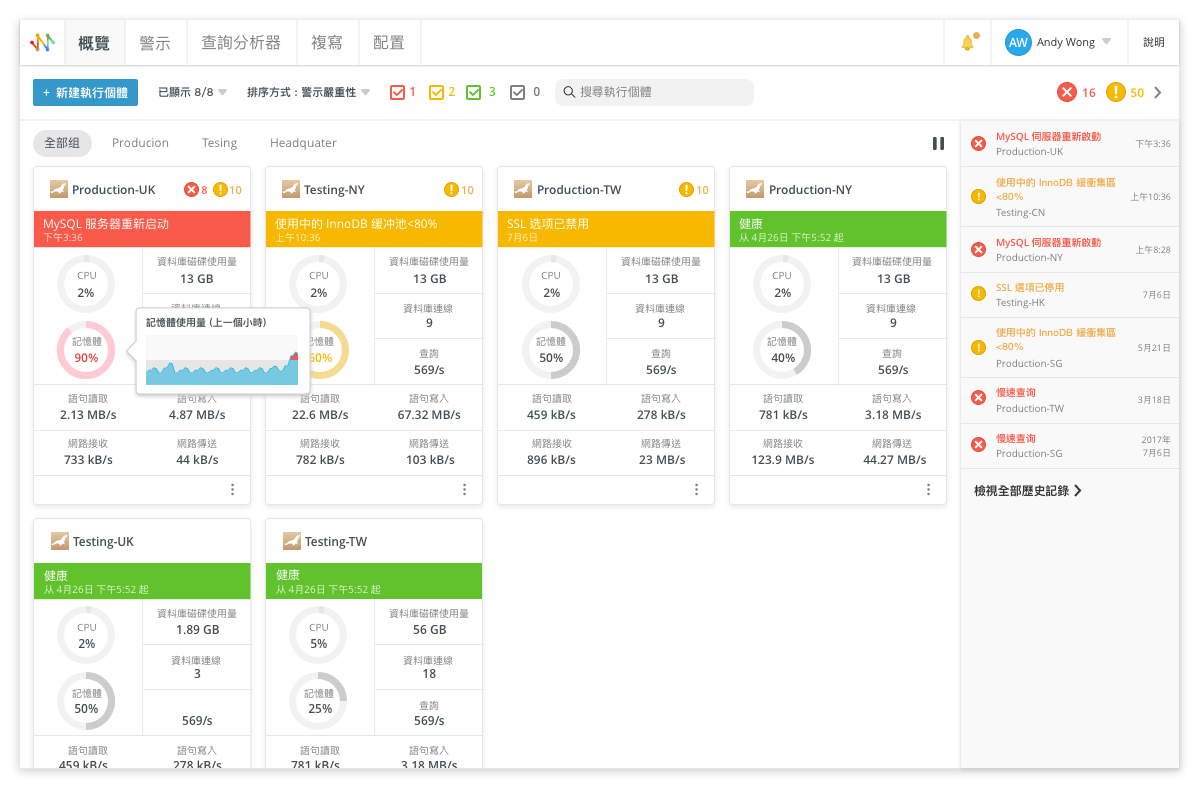Open the Production-NY card three-dot menu
The height and width of the screenshot is (790, 1200).
click(928, 489)
